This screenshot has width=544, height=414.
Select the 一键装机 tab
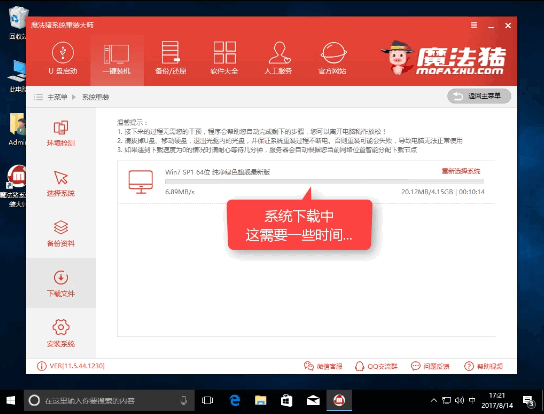[x=117, y=60]
